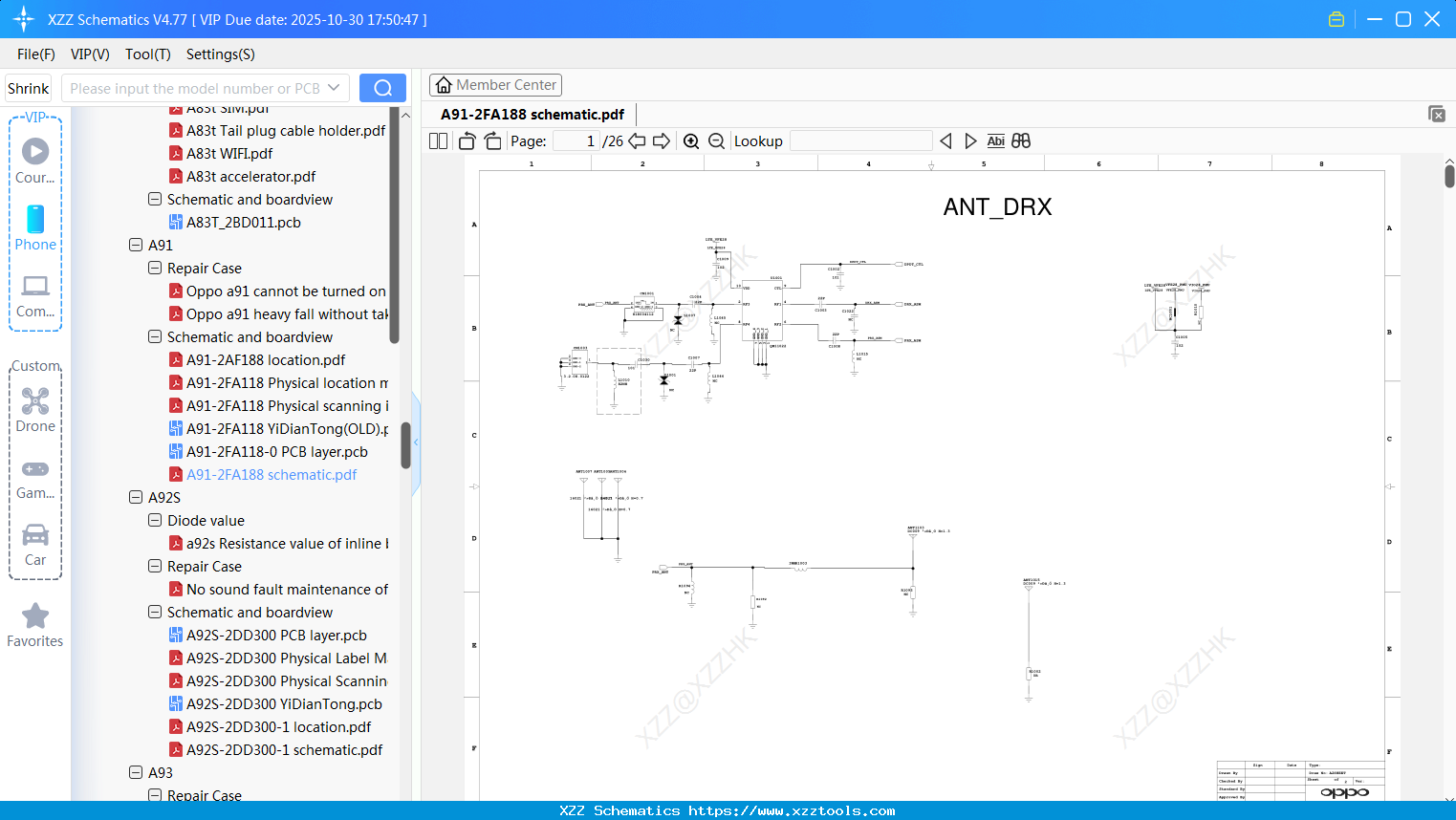Screen dimensions: 1456x820
Task: Click the printer icon in title bar
Action: 1336,18
